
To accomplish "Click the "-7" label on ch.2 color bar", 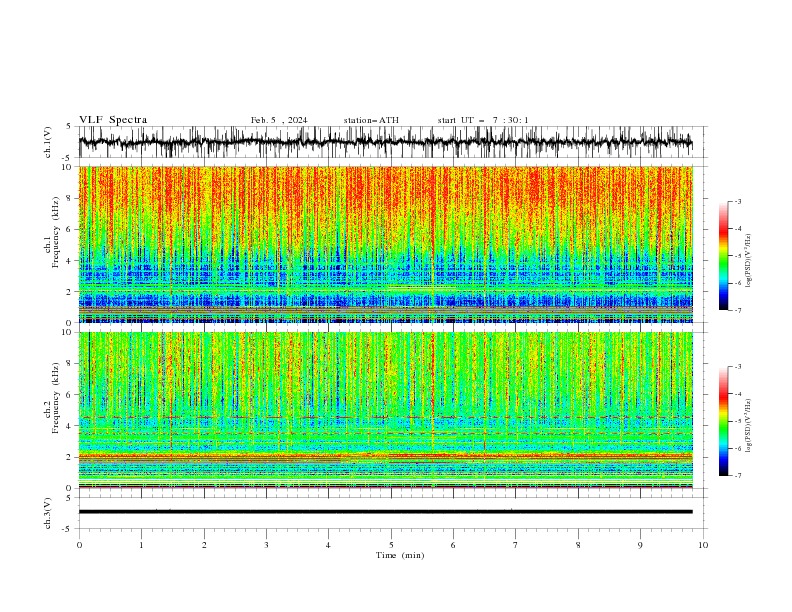I will [x=738, y=476].
